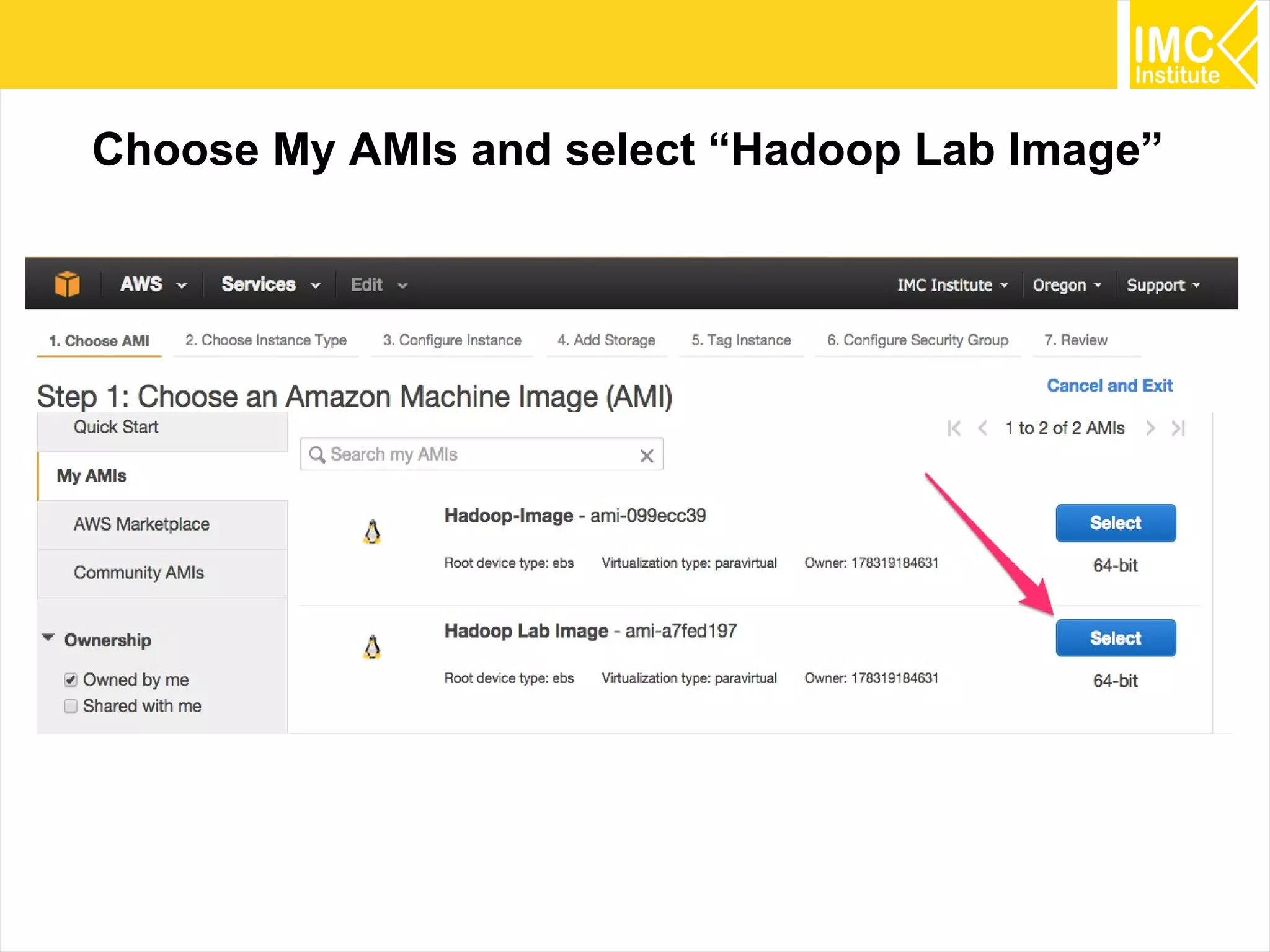This screenshot has height=952, width=1270.
Task: Select My AMIs in the sidebar
Action: point(162,476)
